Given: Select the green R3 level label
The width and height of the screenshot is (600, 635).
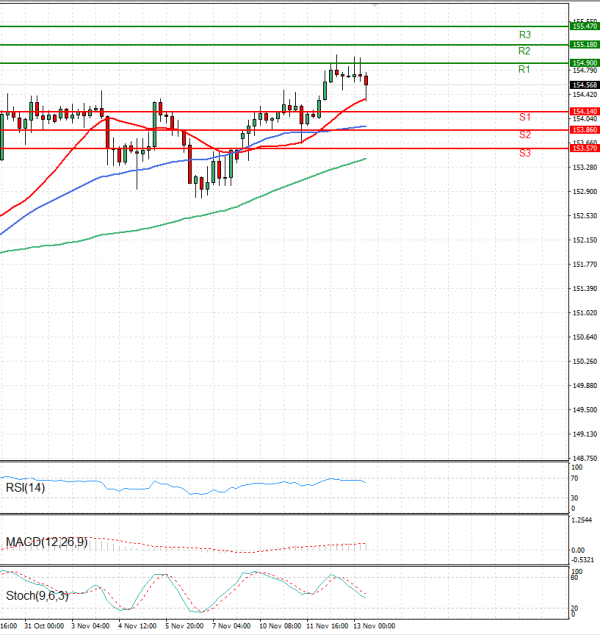Looking at the screenshot, I should 524,34.
